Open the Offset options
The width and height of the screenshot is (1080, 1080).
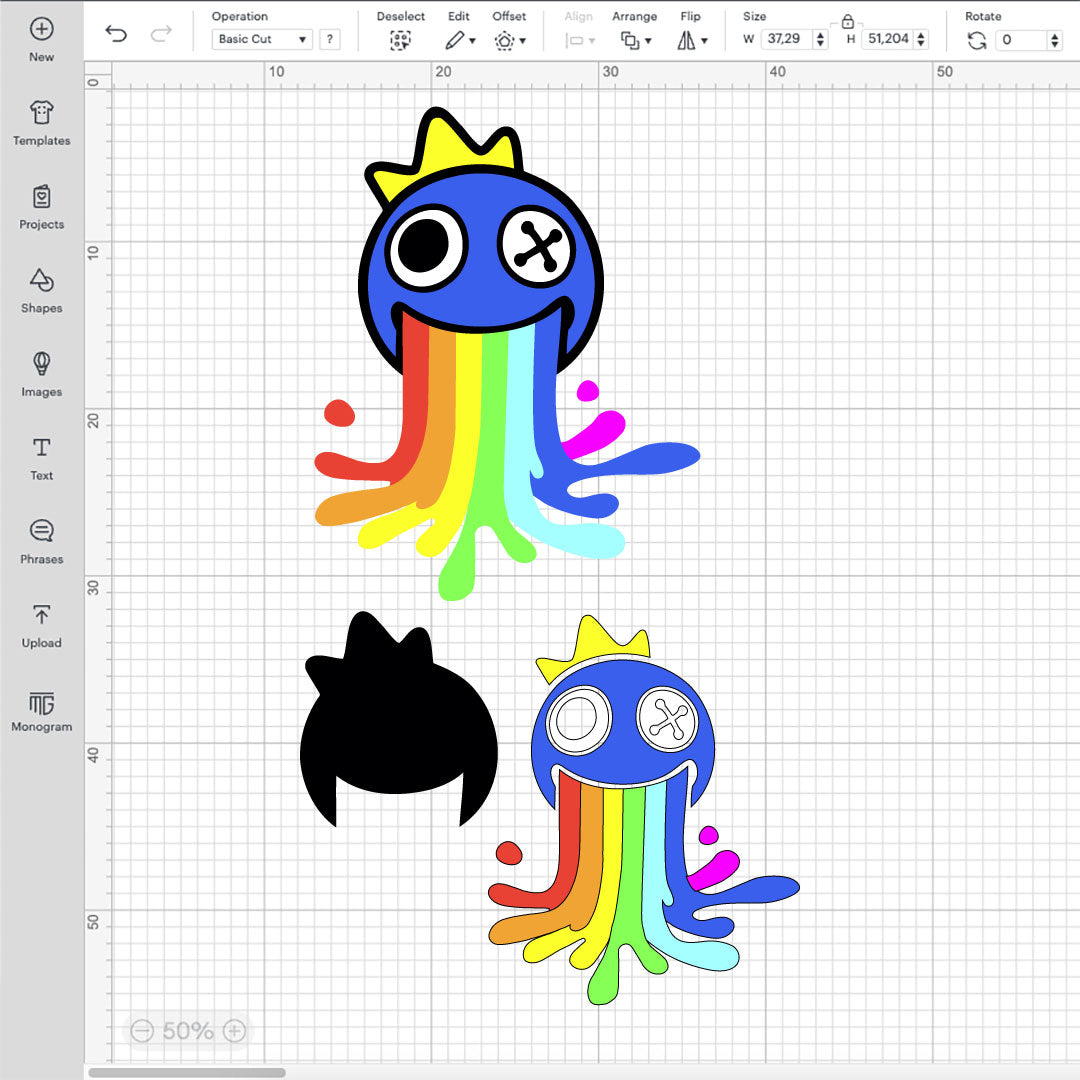point(510,41)
